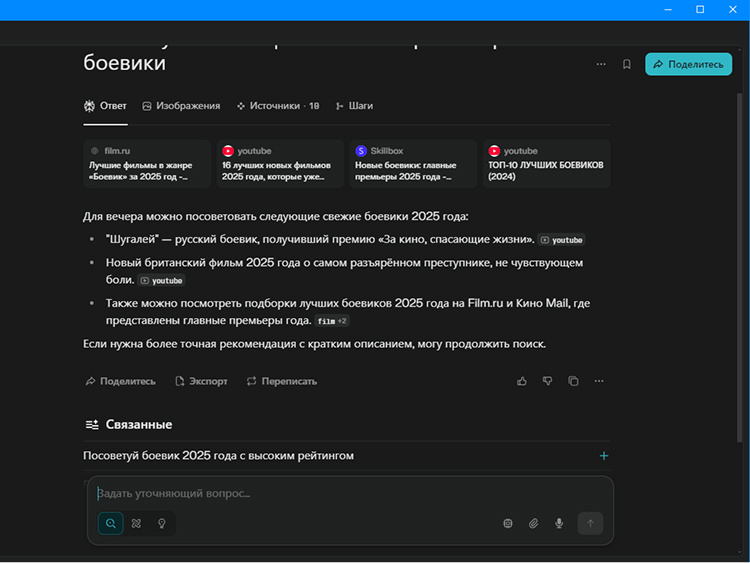750x563 pixels.
Task: Minimize the window
Action: (668, 10)
